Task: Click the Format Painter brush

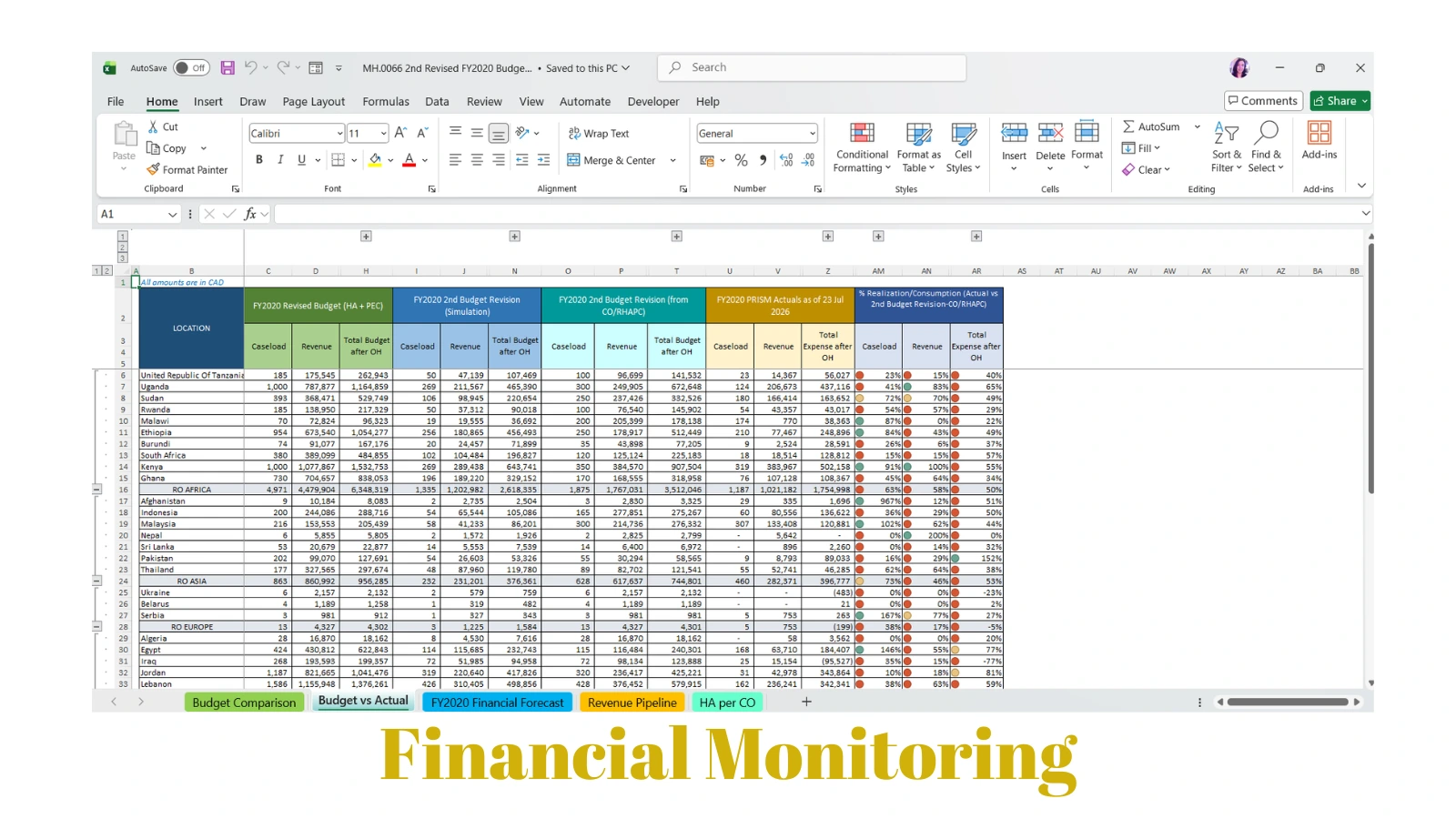Action: [x=154, y=169]
